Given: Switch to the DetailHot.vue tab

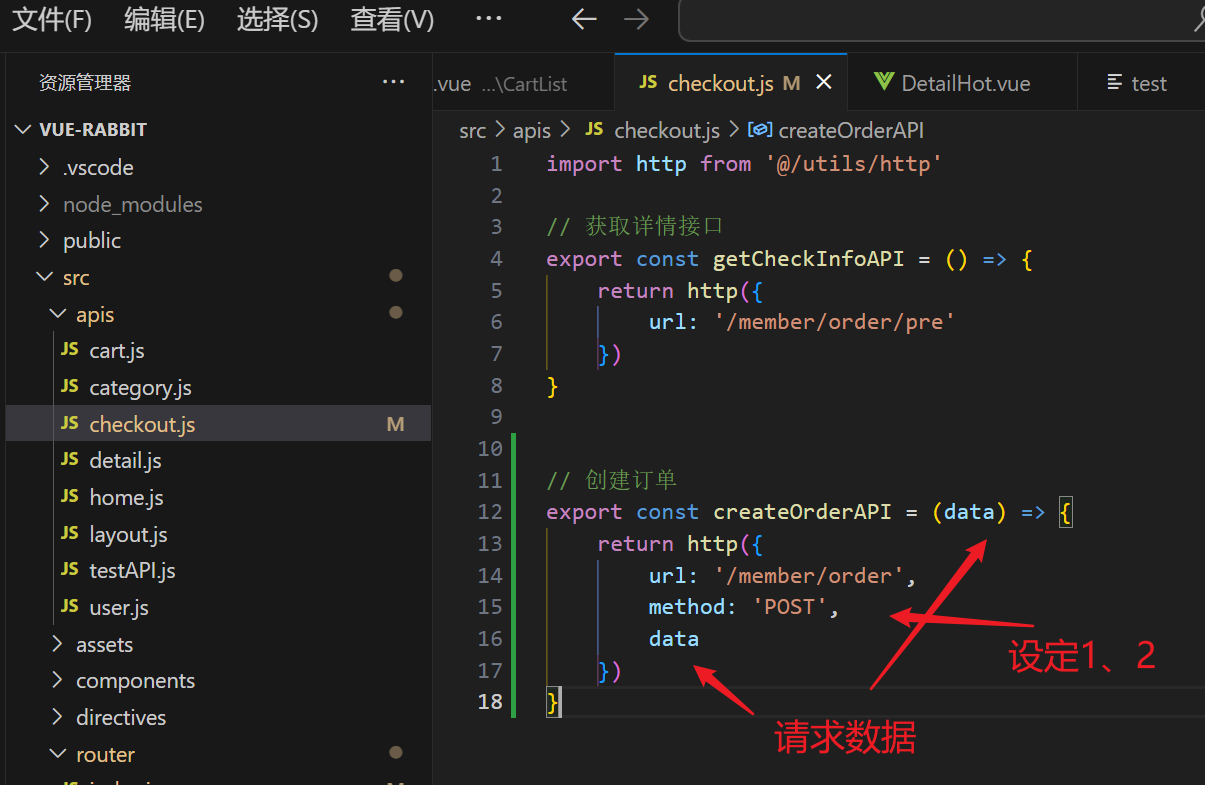Looking at the screenshot, I should point(962,83).
